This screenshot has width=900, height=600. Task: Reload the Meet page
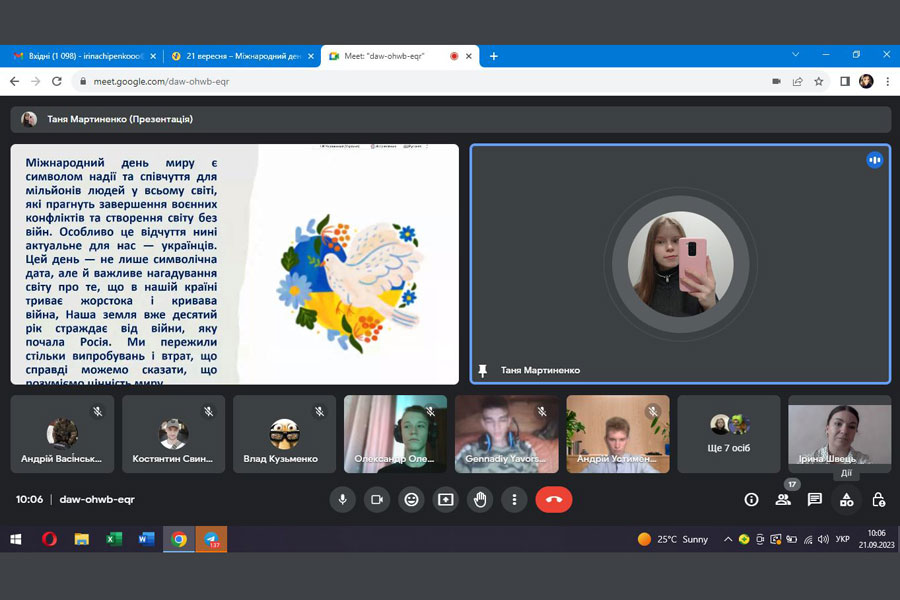(x=57, y=82)
